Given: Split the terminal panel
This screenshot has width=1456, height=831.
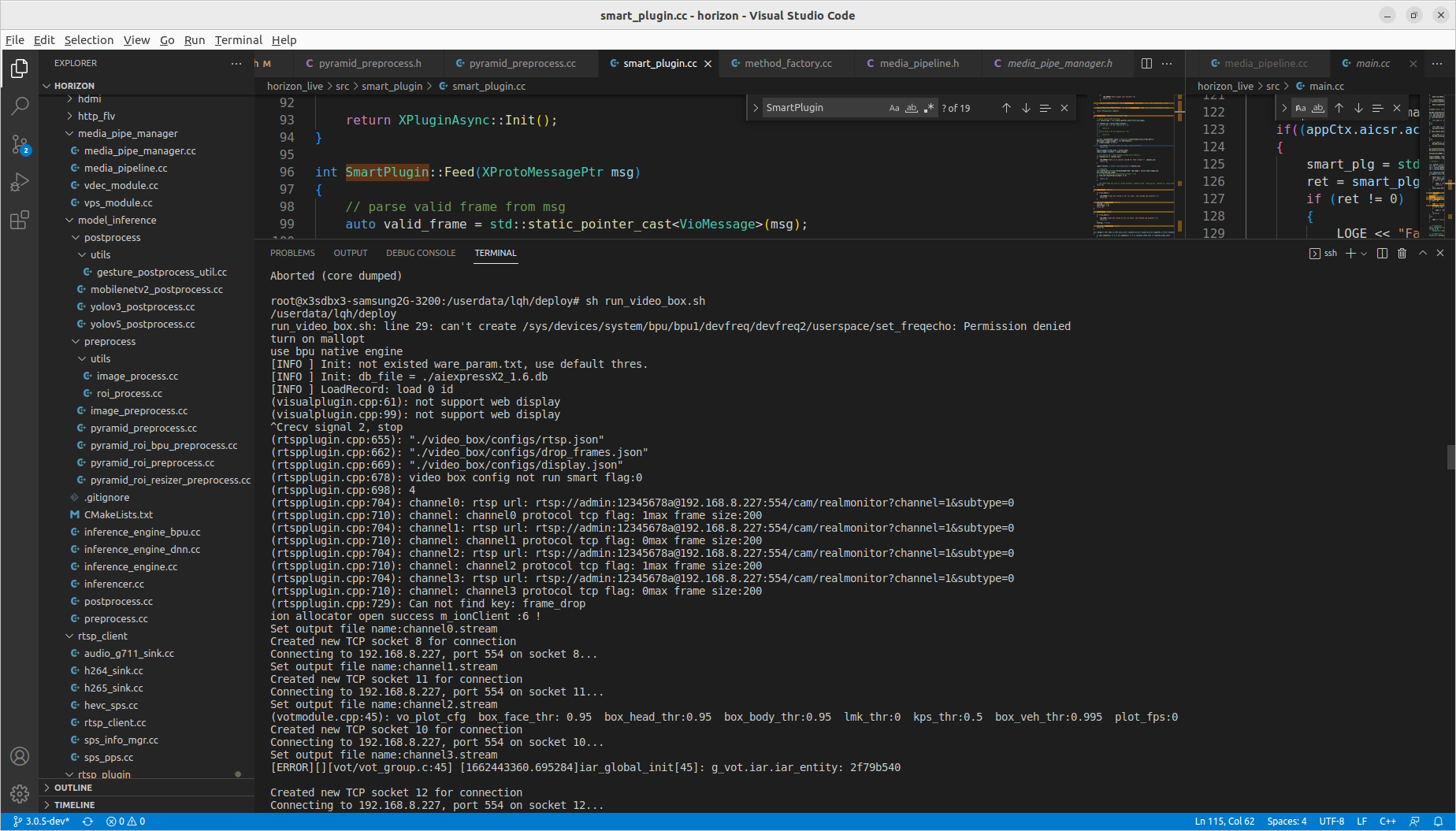Looking at the screenshot, I should (1382, 253).
